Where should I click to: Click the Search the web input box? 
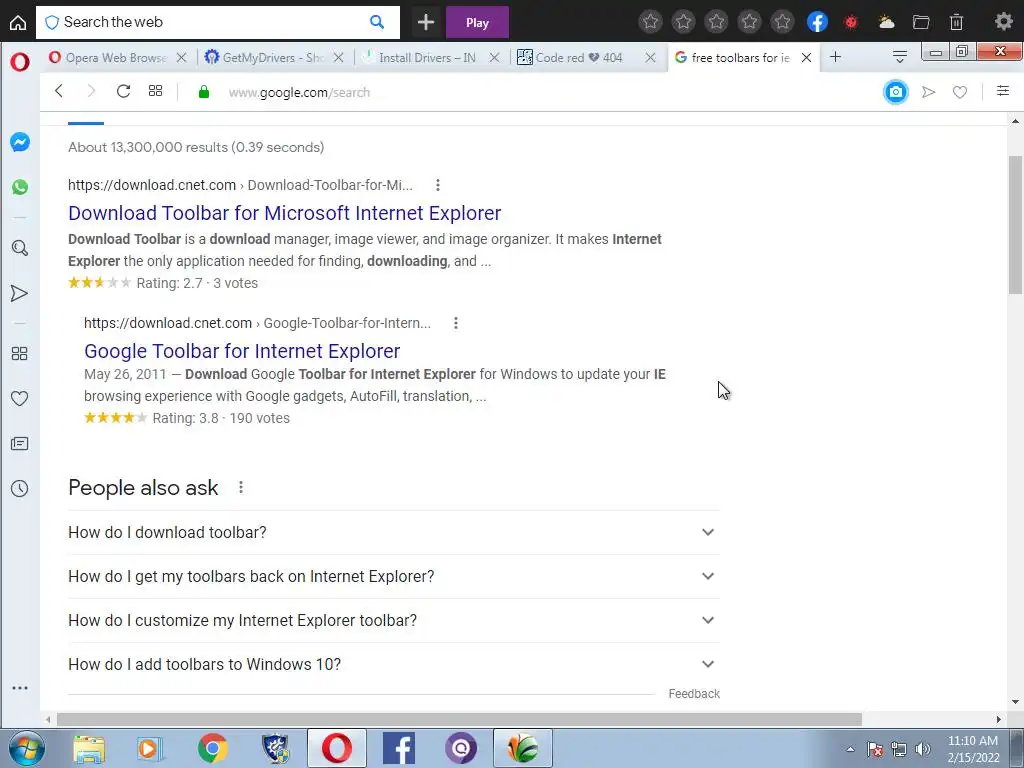[x=216, y=22]
